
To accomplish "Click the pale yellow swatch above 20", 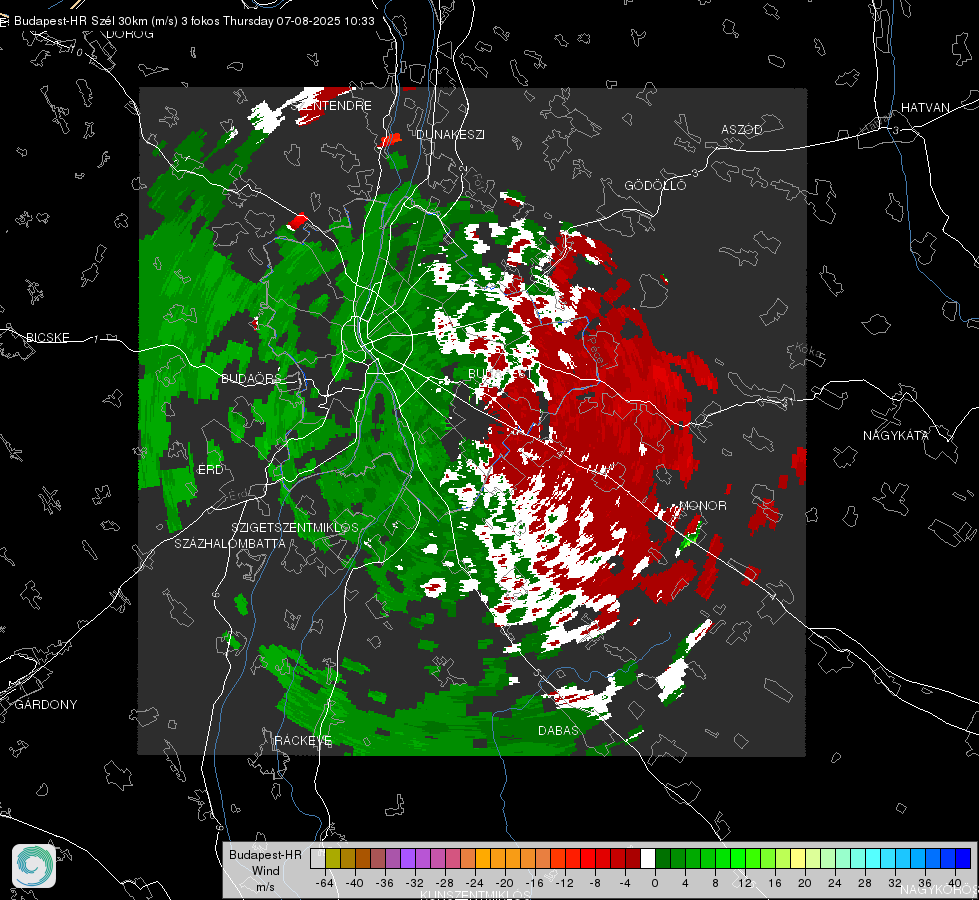I will (x=798, y=858).
